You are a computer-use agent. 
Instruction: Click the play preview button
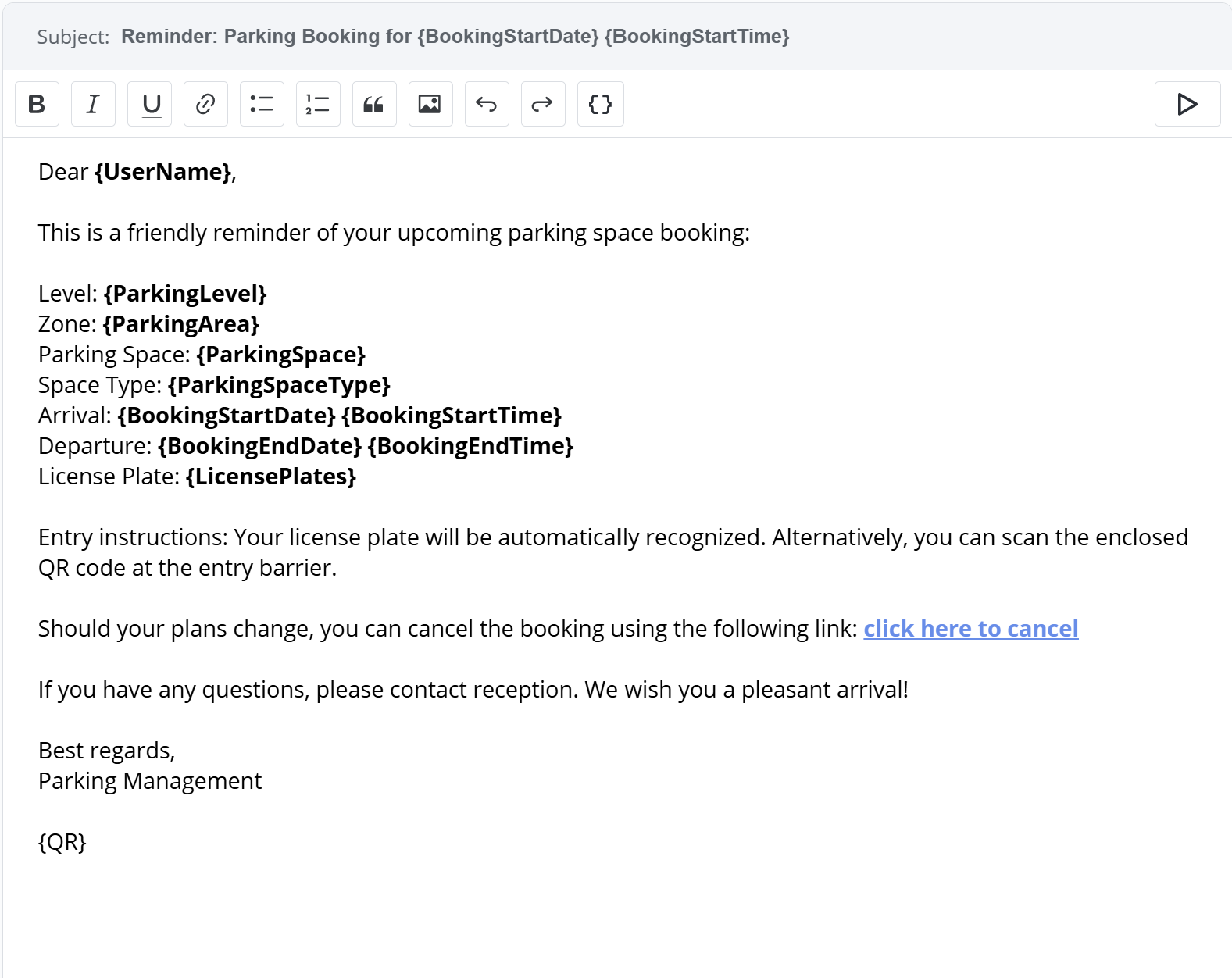tap(1187, 104)
